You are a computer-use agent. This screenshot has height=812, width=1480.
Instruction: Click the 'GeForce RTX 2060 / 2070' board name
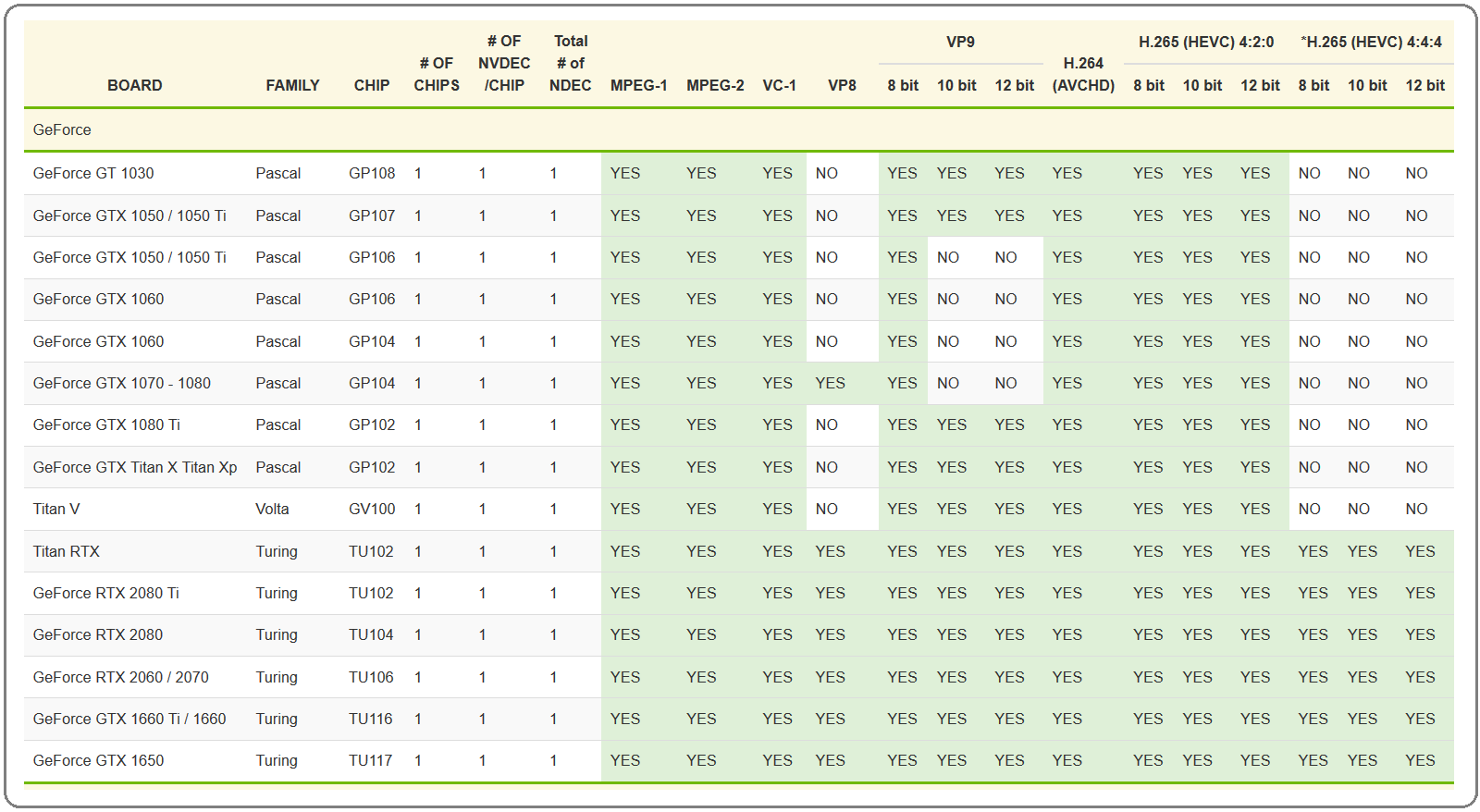121,677
